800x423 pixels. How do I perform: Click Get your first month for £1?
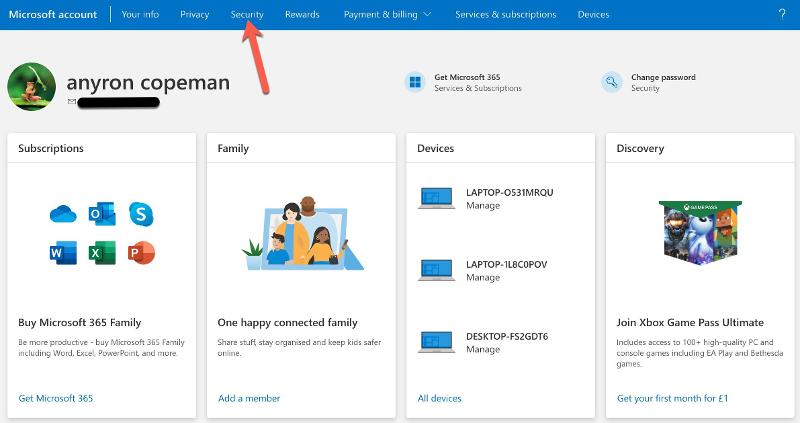pyautogui.click(x=672, y=398)
